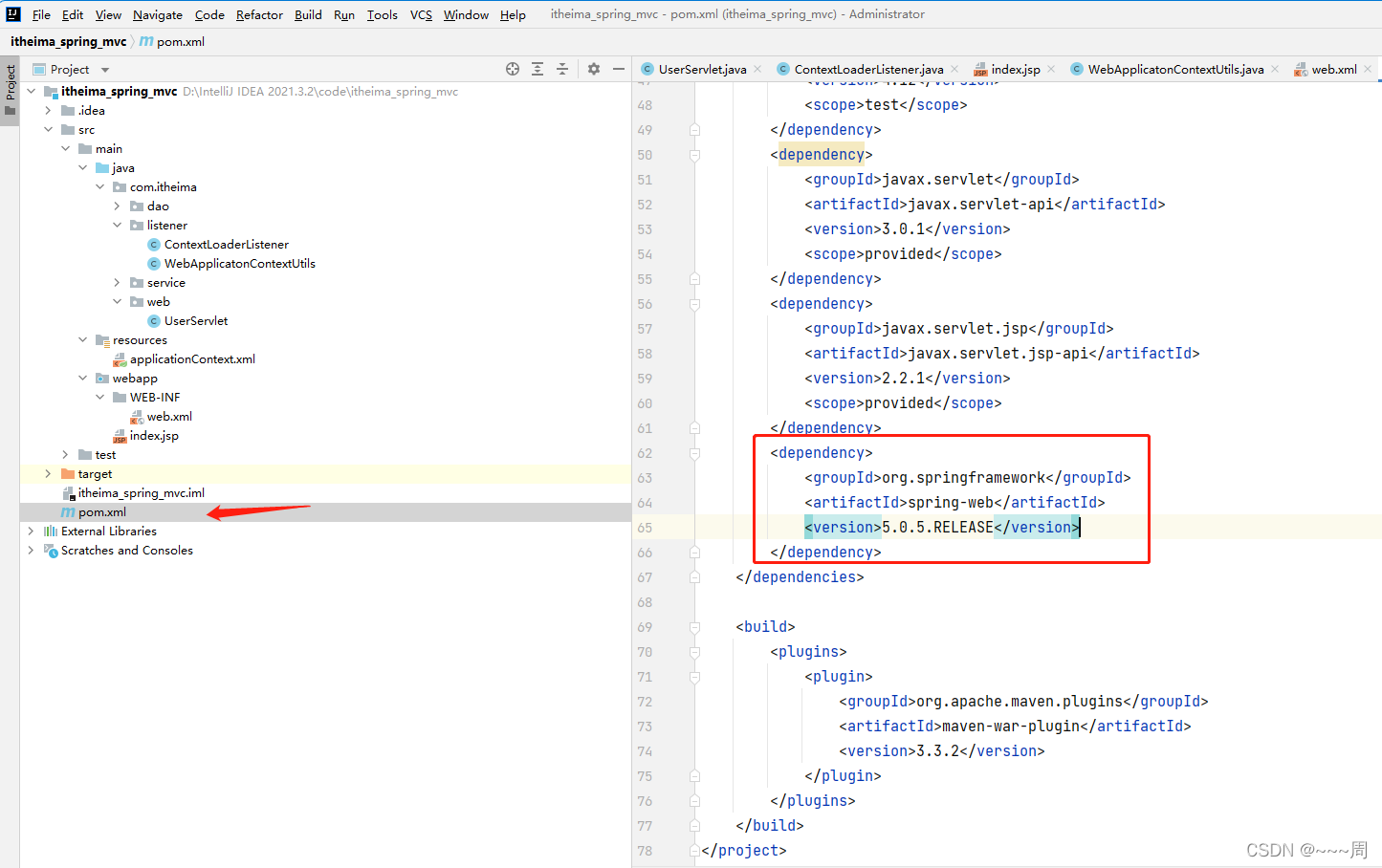
Task: Click the spring-web artifactId text on line 64
Action: coord(951,502)
